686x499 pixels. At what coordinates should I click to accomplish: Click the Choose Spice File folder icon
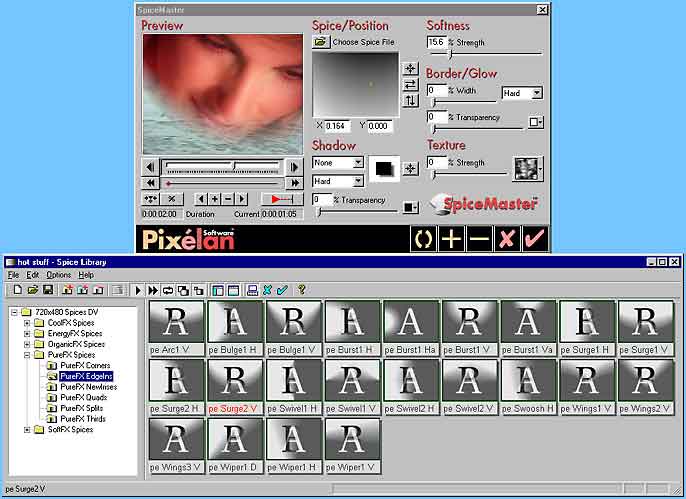[x=321, y=42]
